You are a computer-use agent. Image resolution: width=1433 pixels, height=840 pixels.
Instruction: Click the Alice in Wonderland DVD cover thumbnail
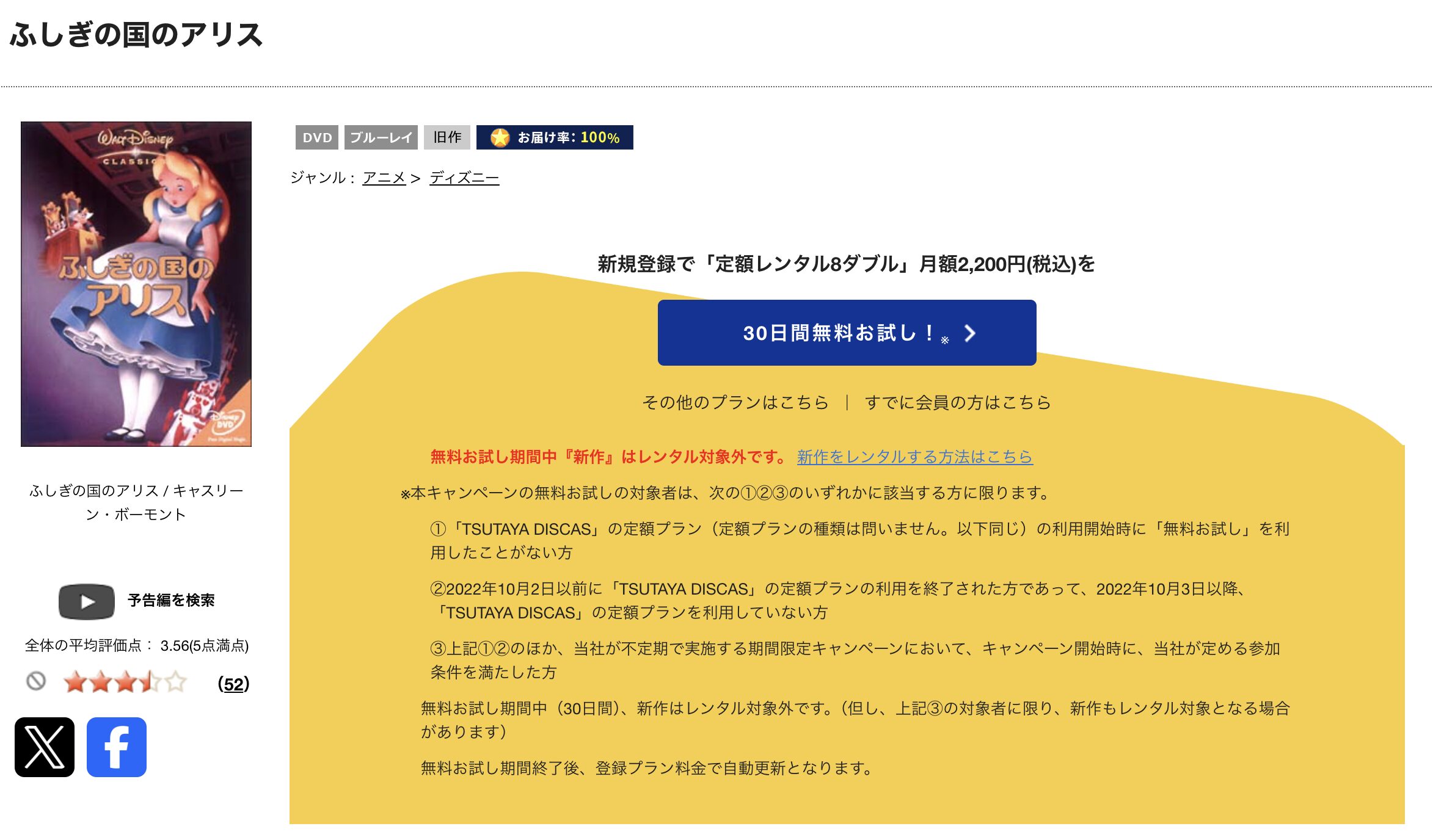(x=136, y=284)
